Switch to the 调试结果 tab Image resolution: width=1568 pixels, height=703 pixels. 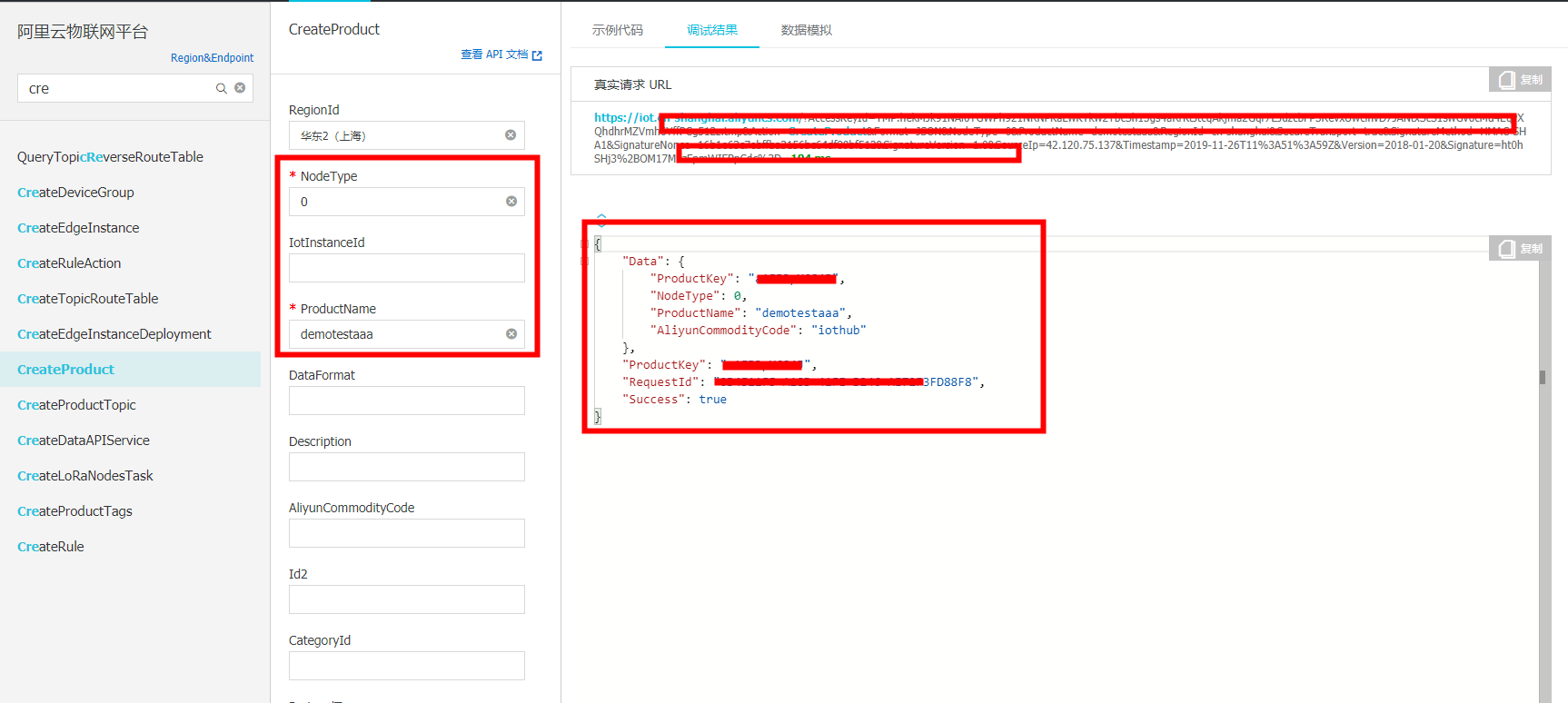(712, 30)
